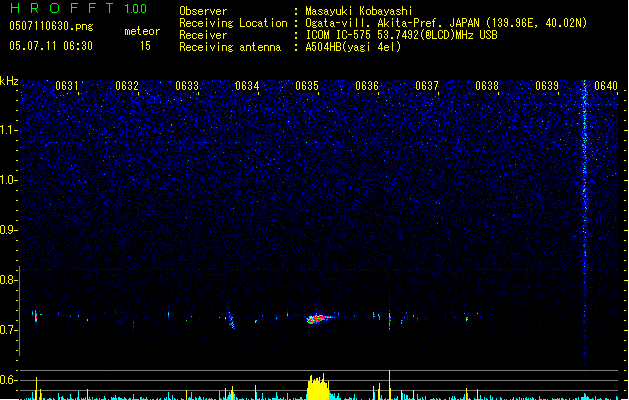This screenshot has height=400, width=629.
Task: Click the Receiving Location label
Action: (233, 23)
